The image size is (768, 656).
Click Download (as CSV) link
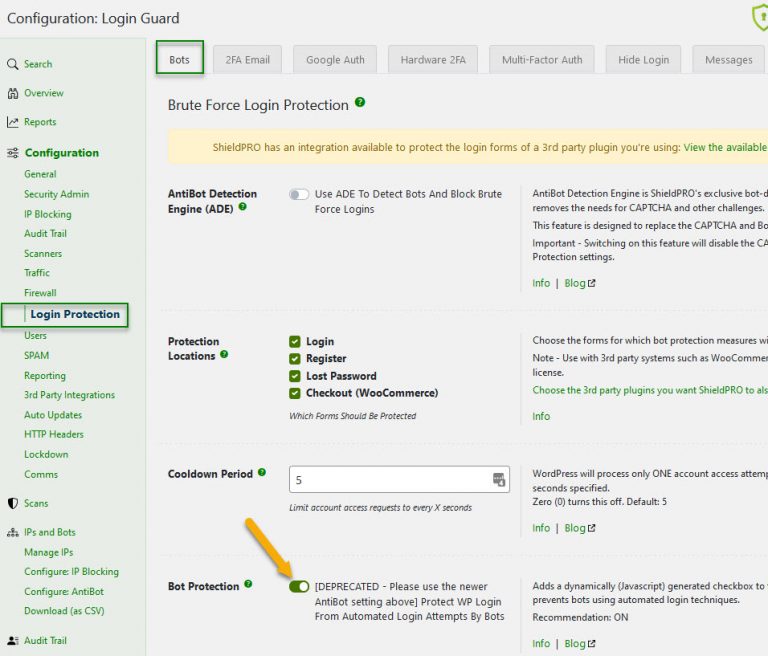[64, 611]
